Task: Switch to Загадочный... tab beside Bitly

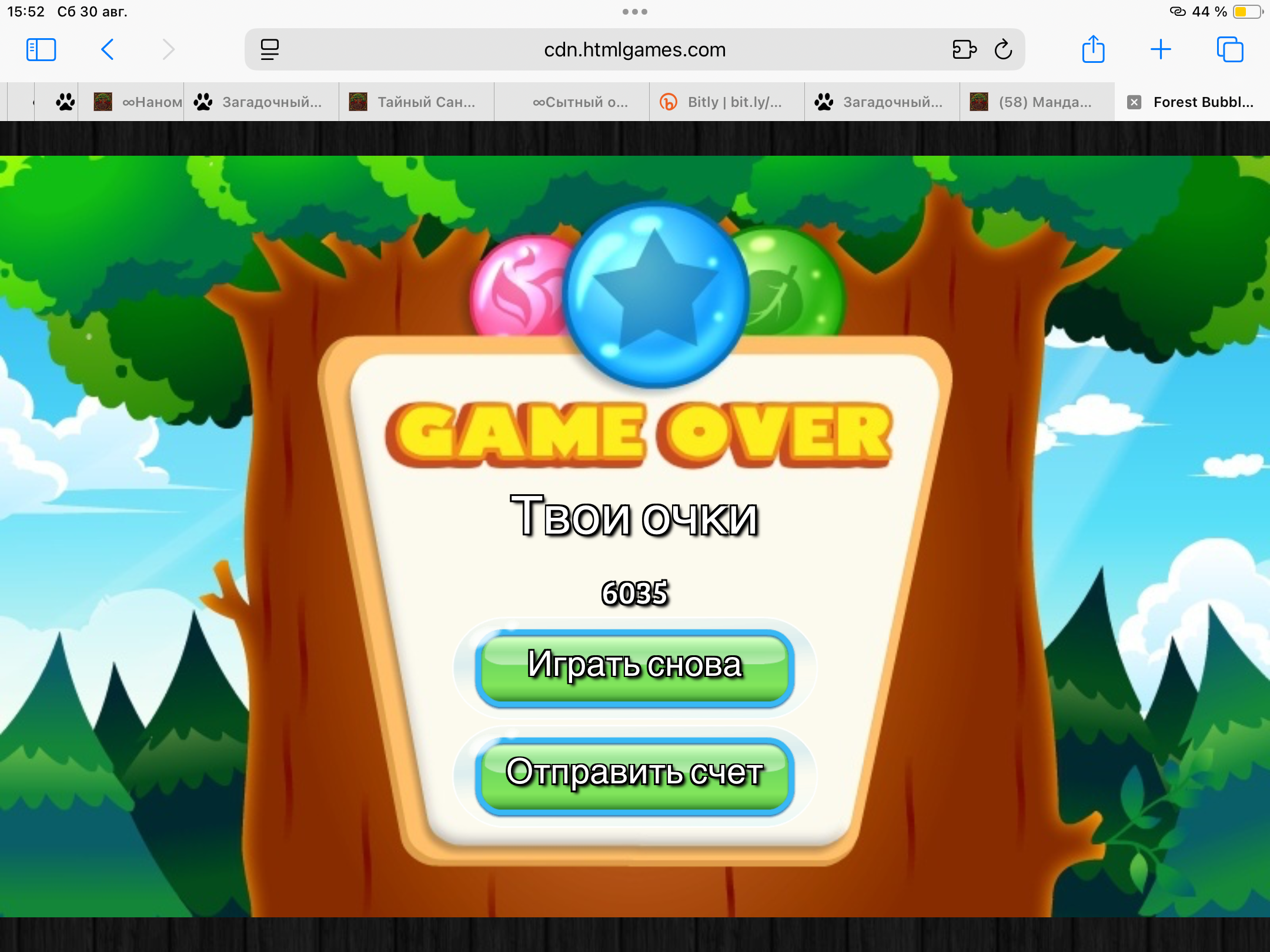Action: (x=883, y=102)
